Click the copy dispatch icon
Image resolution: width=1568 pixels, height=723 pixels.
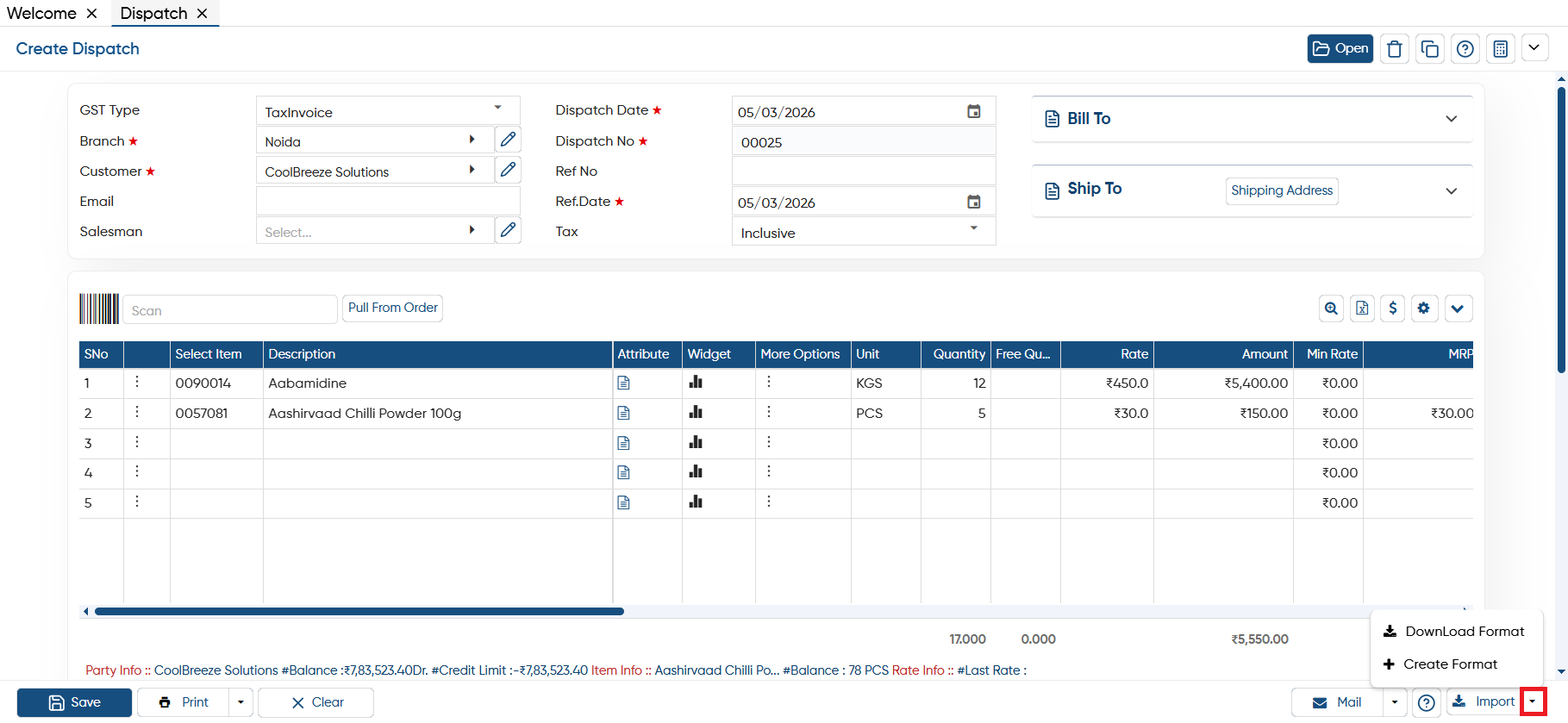[x=1429, y=49]
